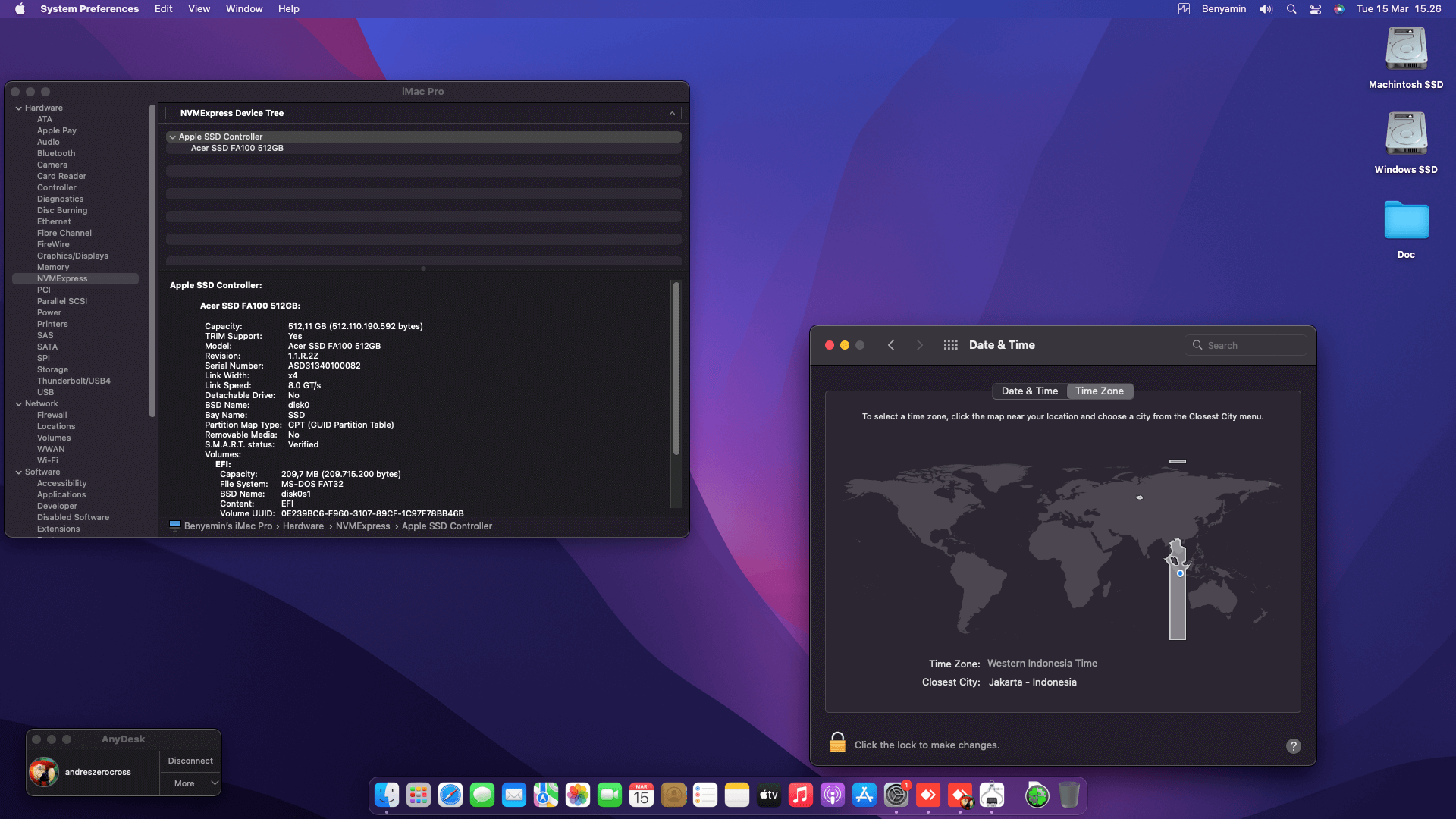Click the date and time in menu bar
The height and width of the screenshot is (819, 1456).
1399,9
